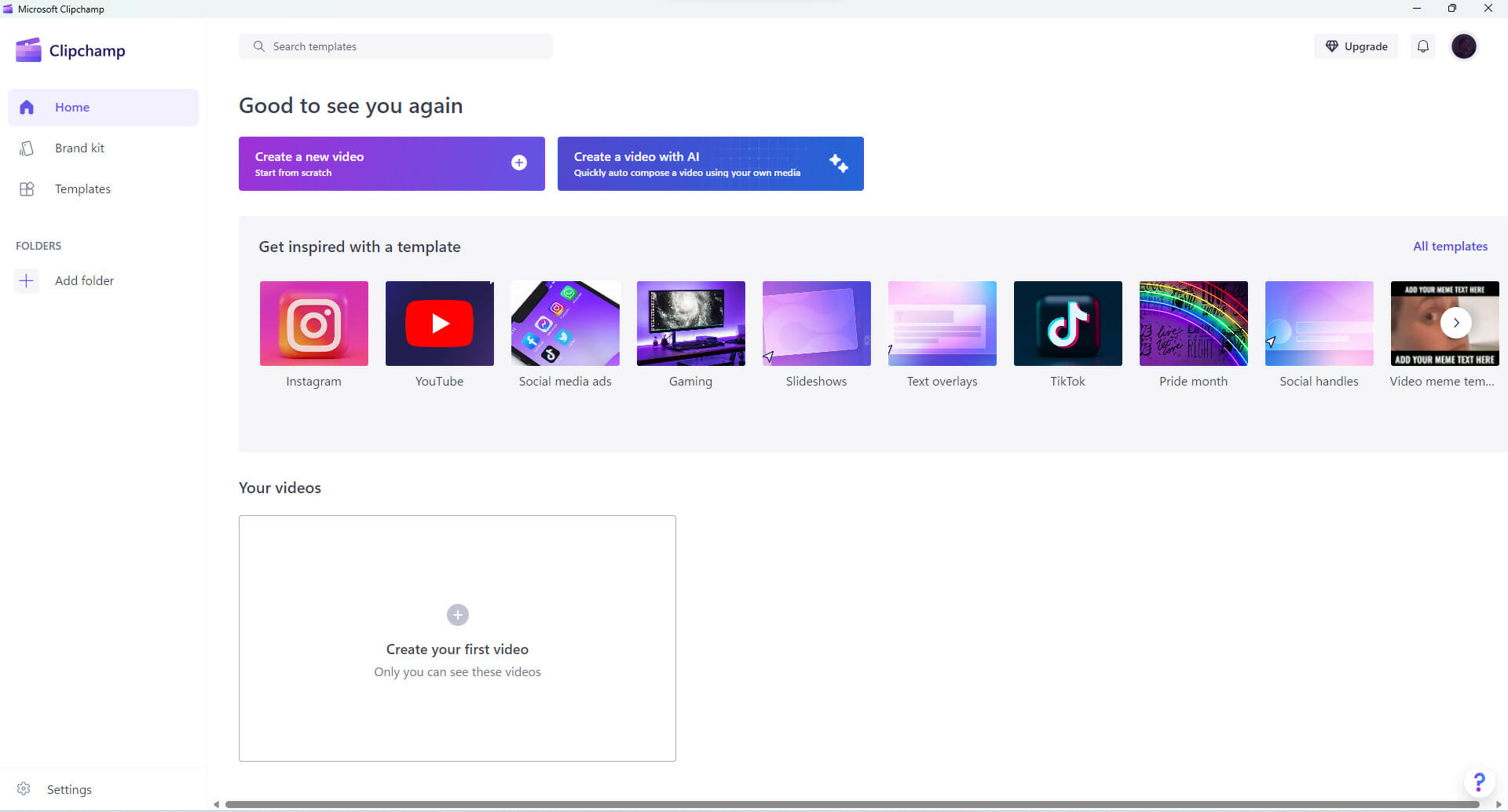This screenshot has width=1508, height=812.
Task: Click the Home house icon
Action: [x=27, y=108]
